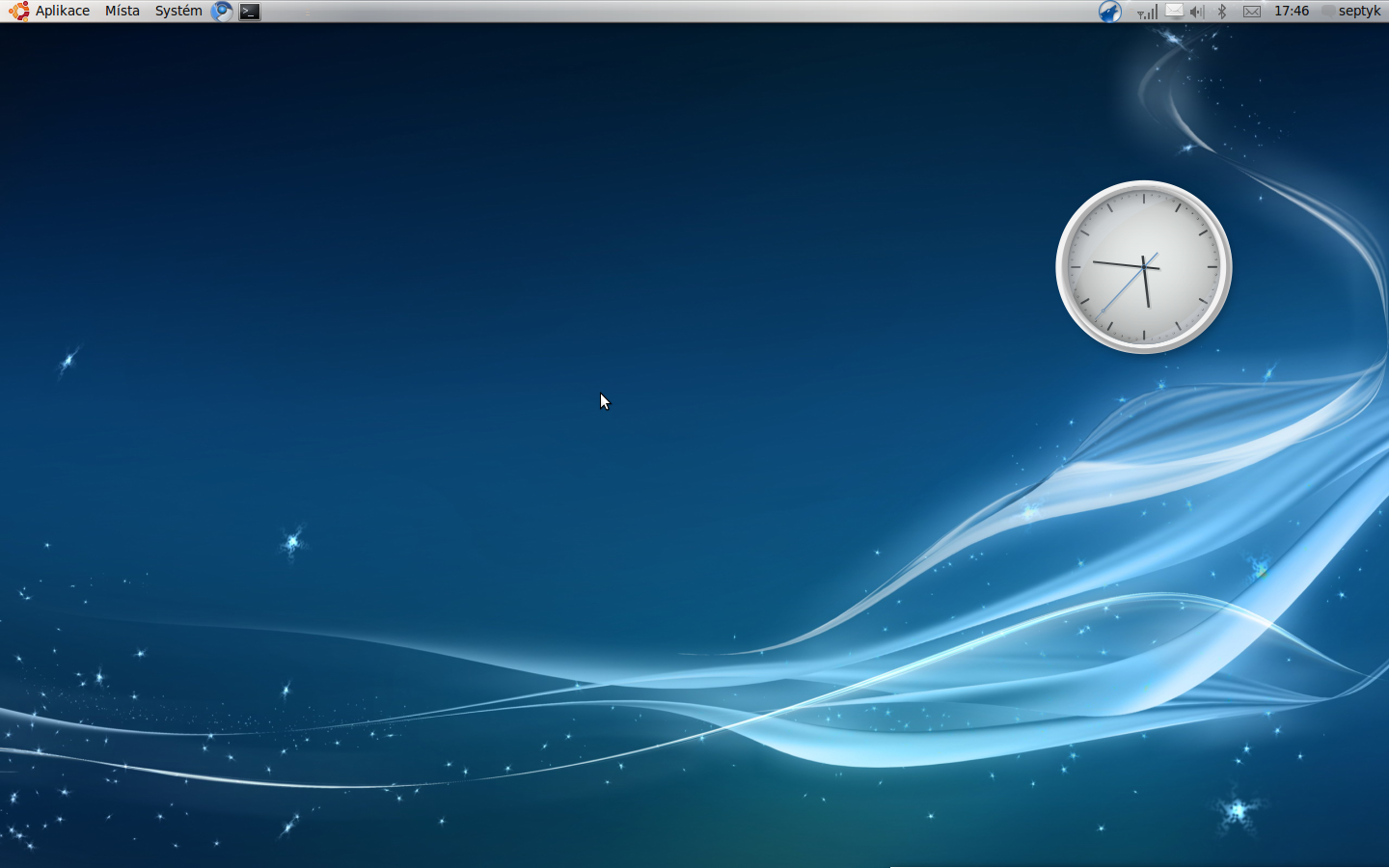
Task: Click the white envelope mail notification icon
Action: (x=1174, y=11)
